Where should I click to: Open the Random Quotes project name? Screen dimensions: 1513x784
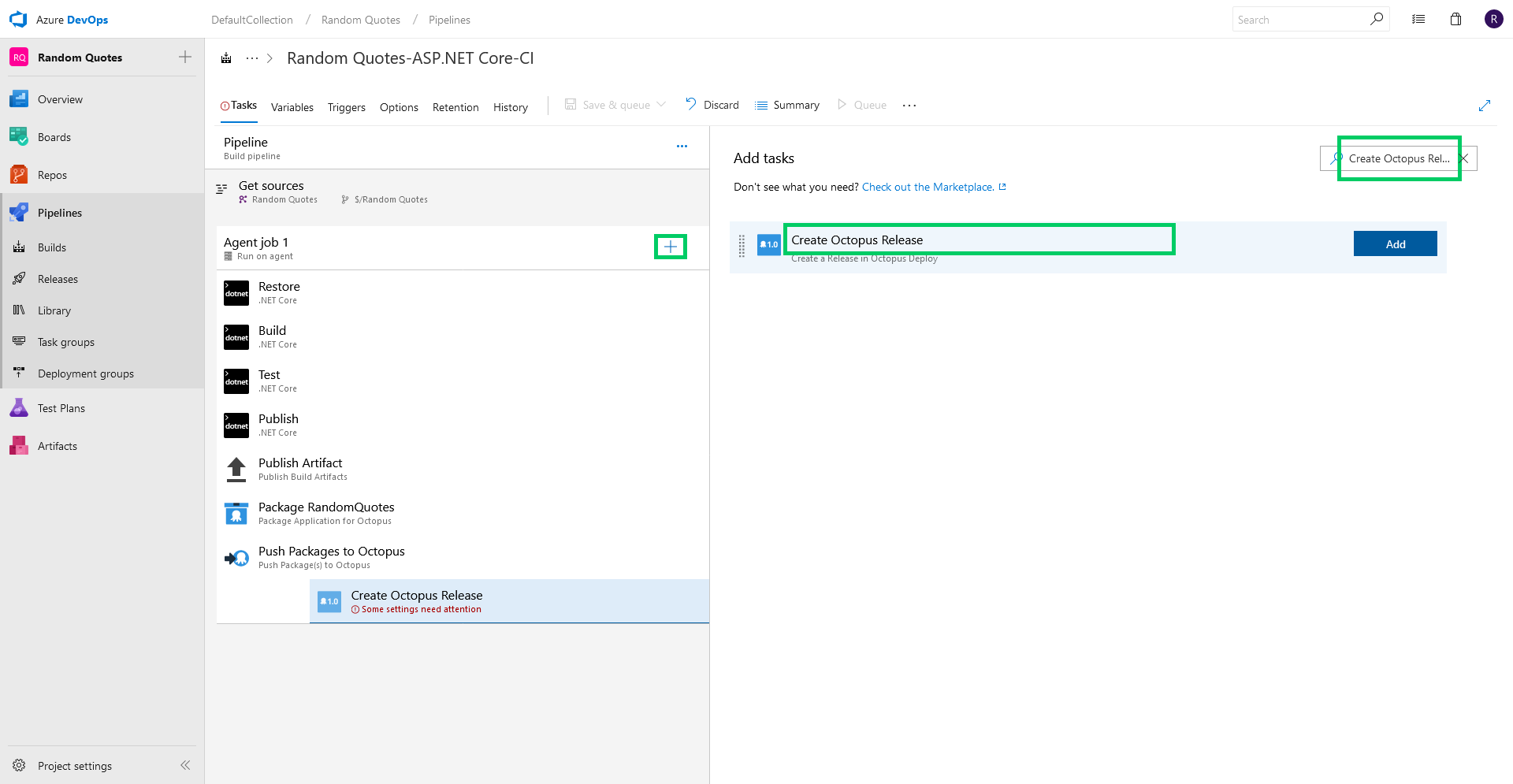[80, 58]
